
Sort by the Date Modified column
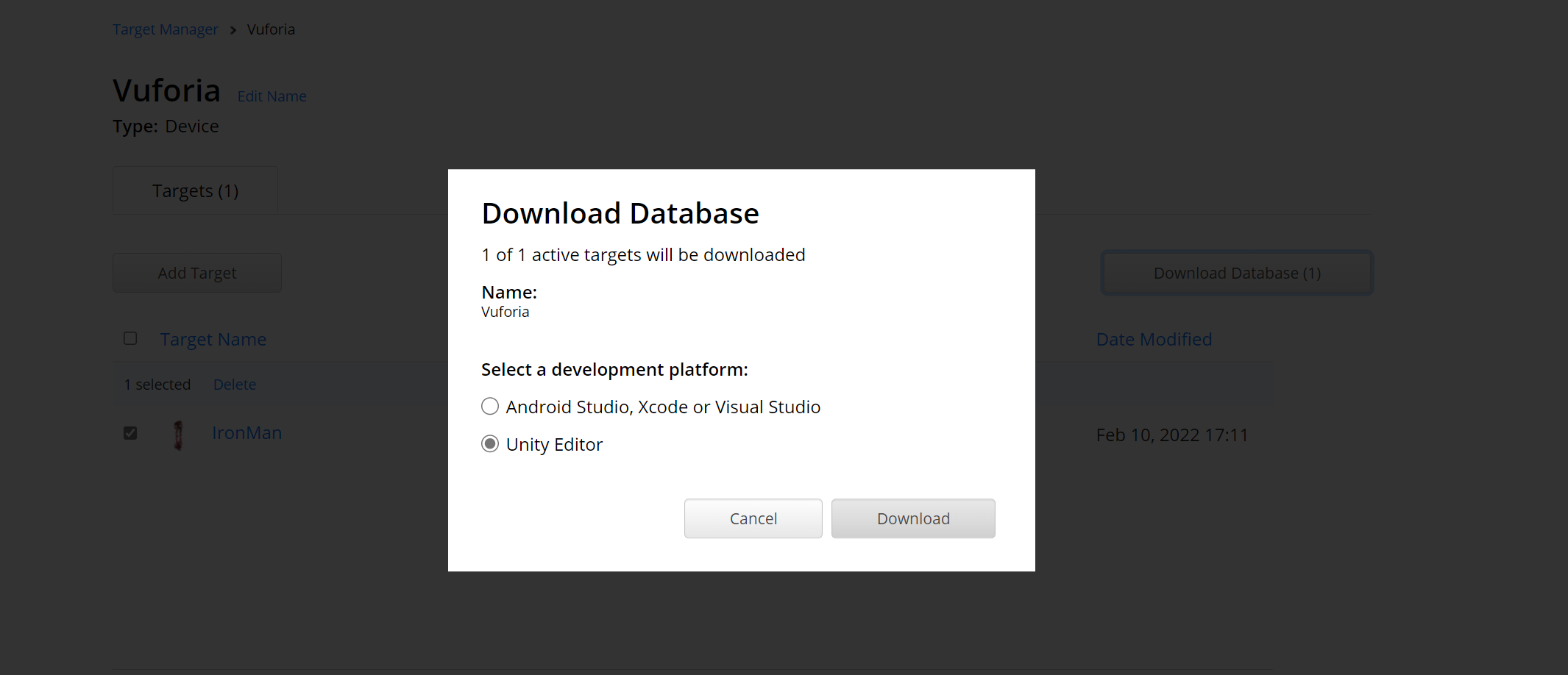[1154, 339]
